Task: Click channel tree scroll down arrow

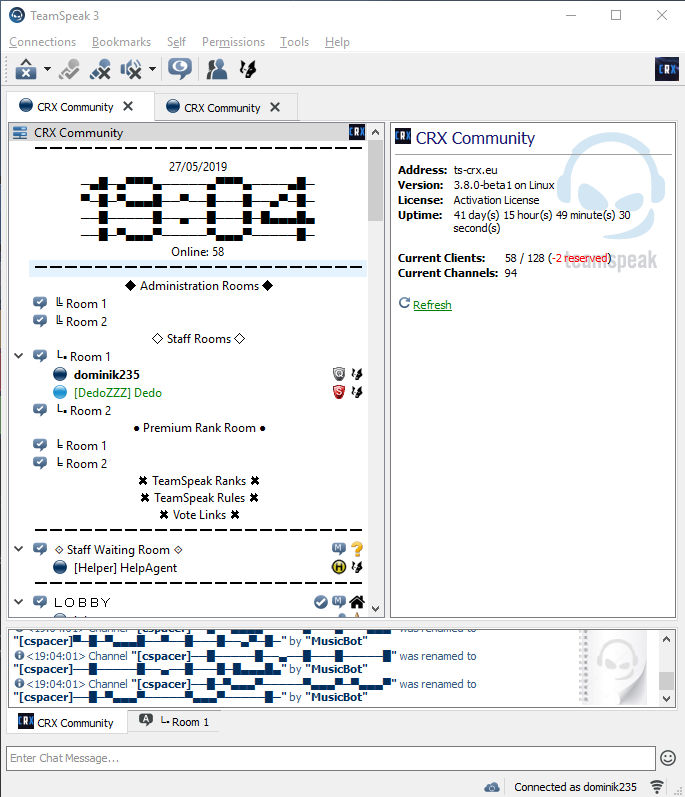Action: (376, 608)
